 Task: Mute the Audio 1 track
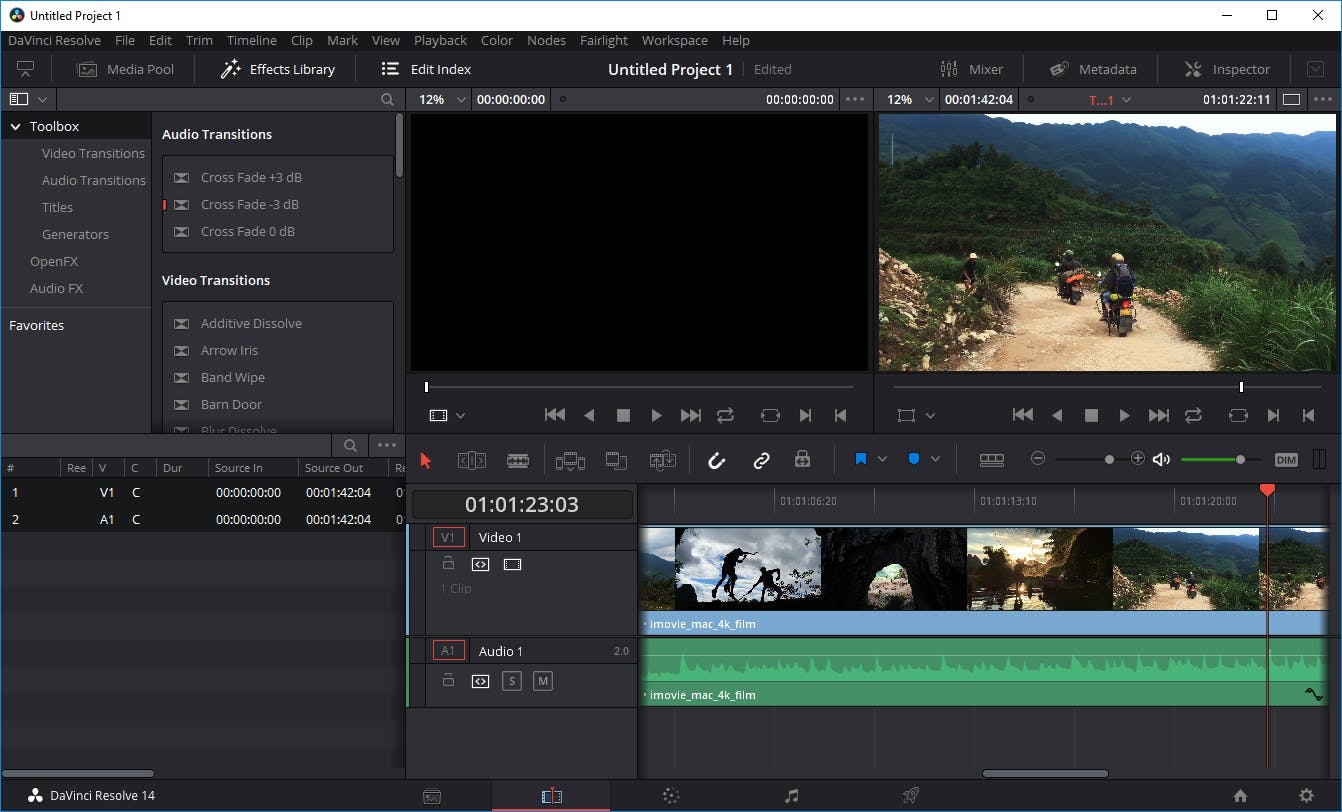pos(542,681)
